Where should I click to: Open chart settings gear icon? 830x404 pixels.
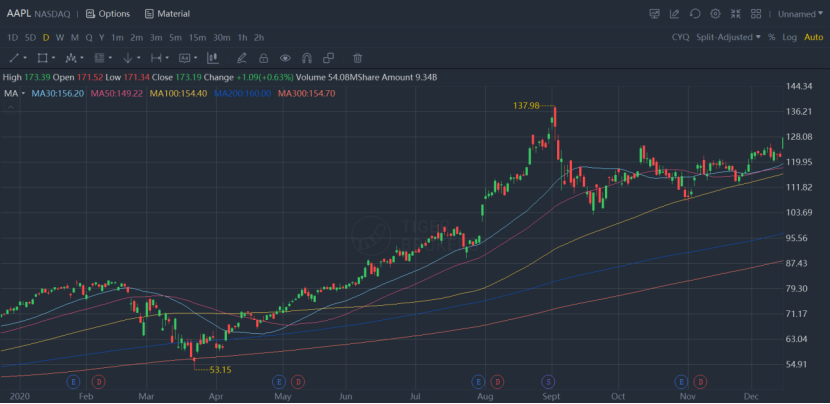pos(715,14)
